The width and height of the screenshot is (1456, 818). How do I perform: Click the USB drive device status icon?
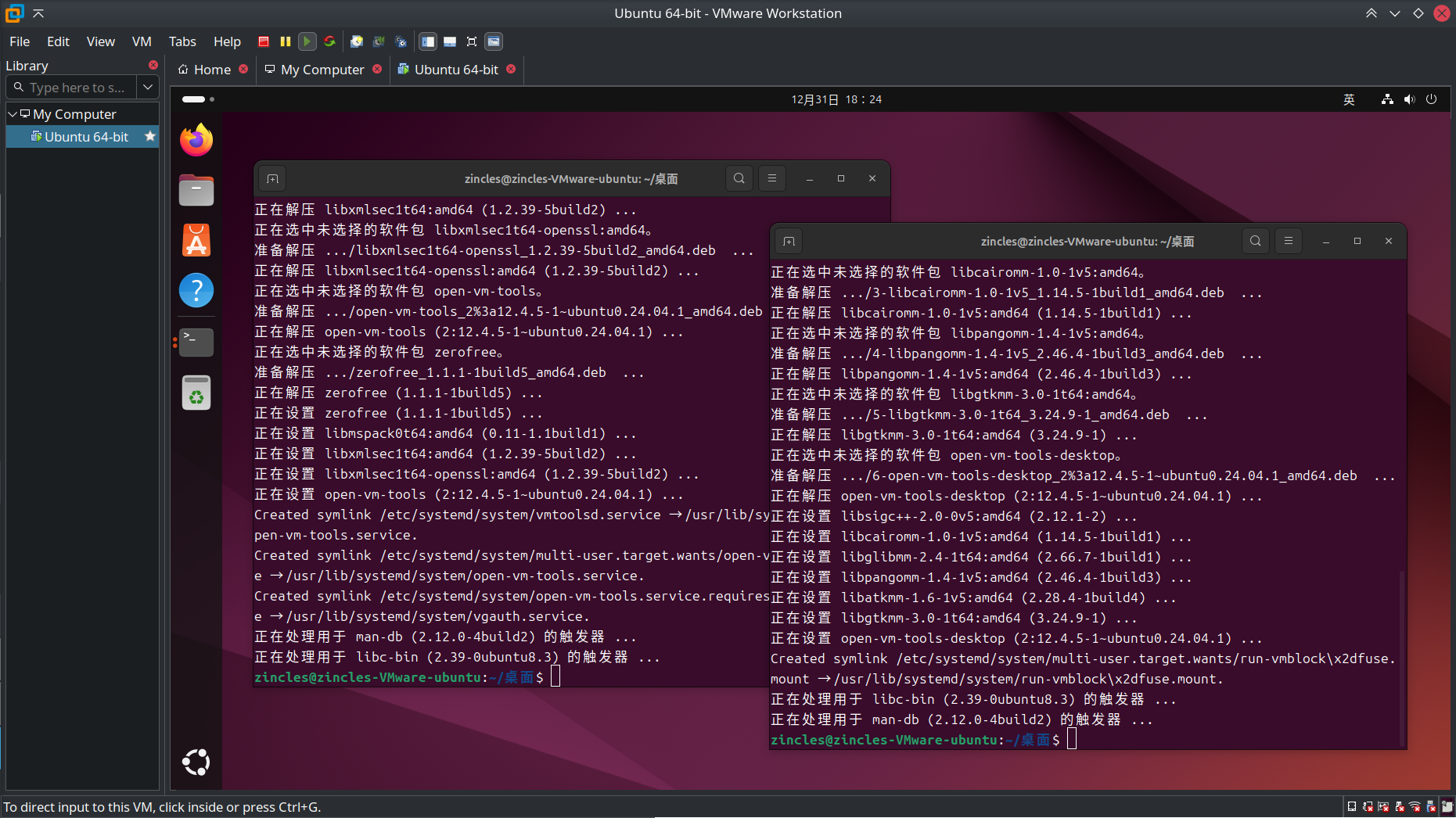click(1431, 807)
